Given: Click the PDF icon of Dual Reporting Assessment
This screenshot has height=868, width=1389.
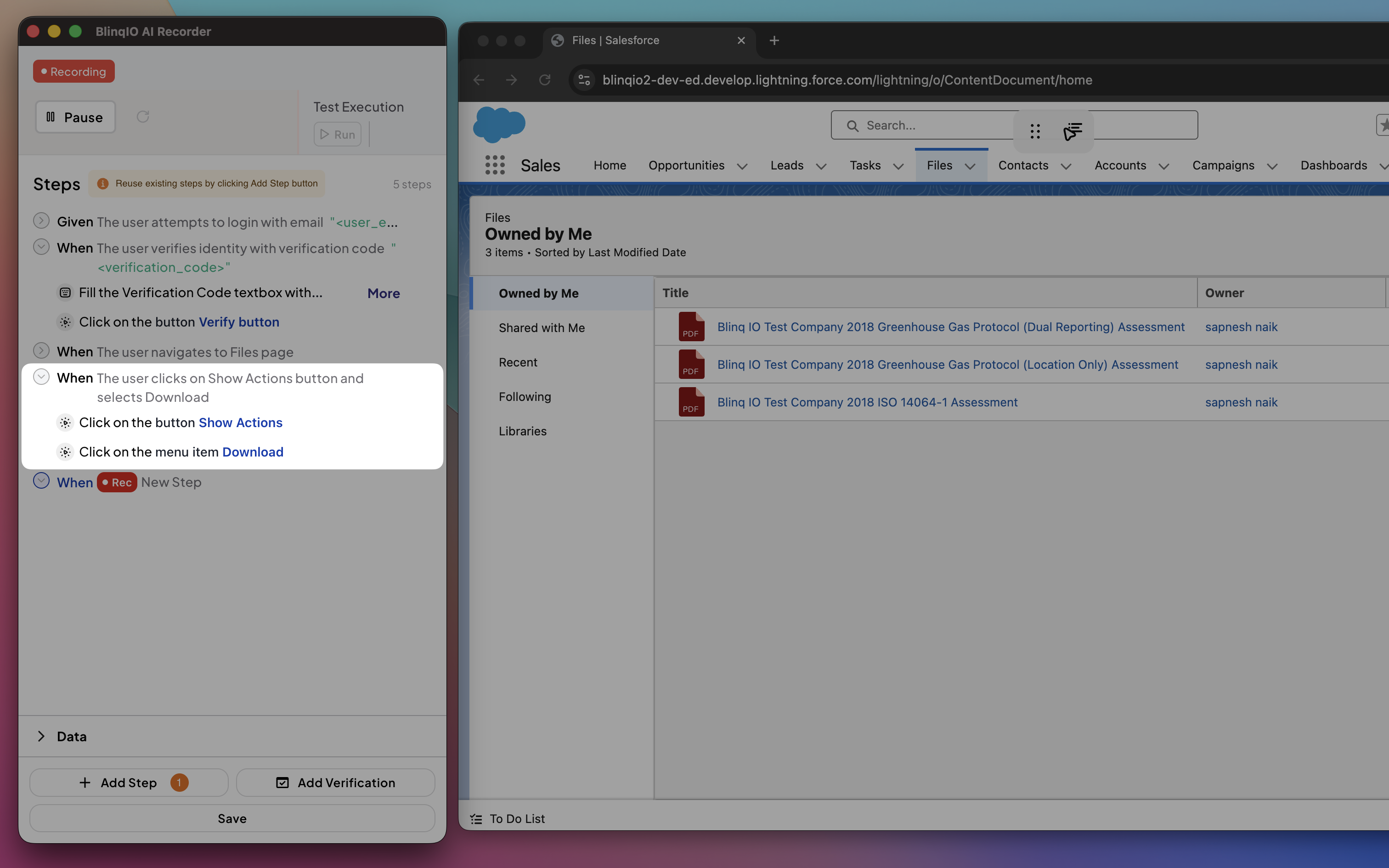Looking at the screenshot, I should coord(691,327).
